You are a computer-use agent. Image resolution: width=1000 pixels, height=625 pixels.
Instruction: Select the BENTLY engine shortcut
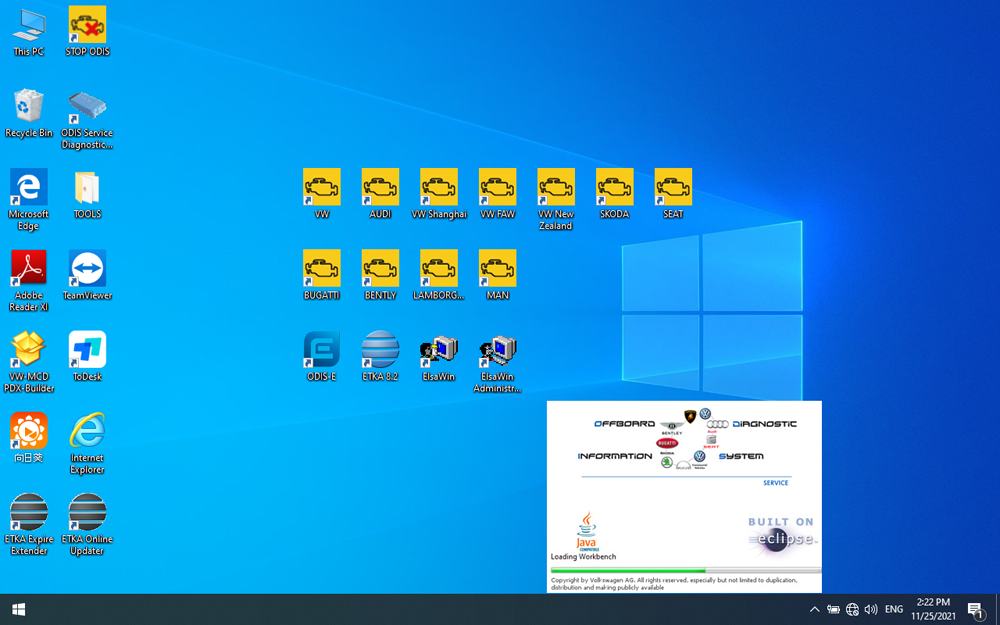tap(380, 276)
